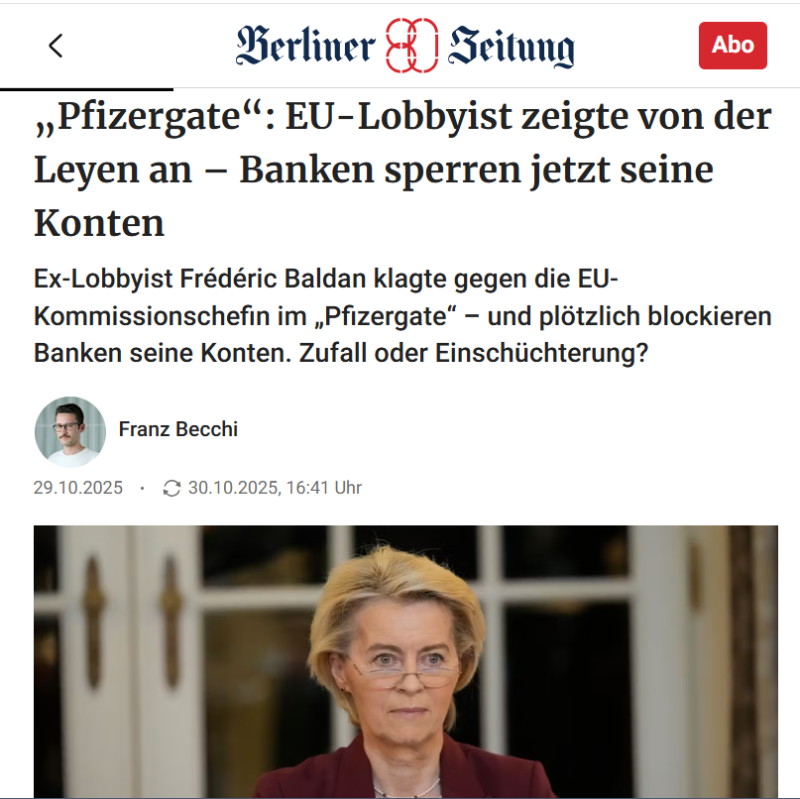
Task: Open the Abo subscription button
Action: pyautogui.click(x=733, y=45)
